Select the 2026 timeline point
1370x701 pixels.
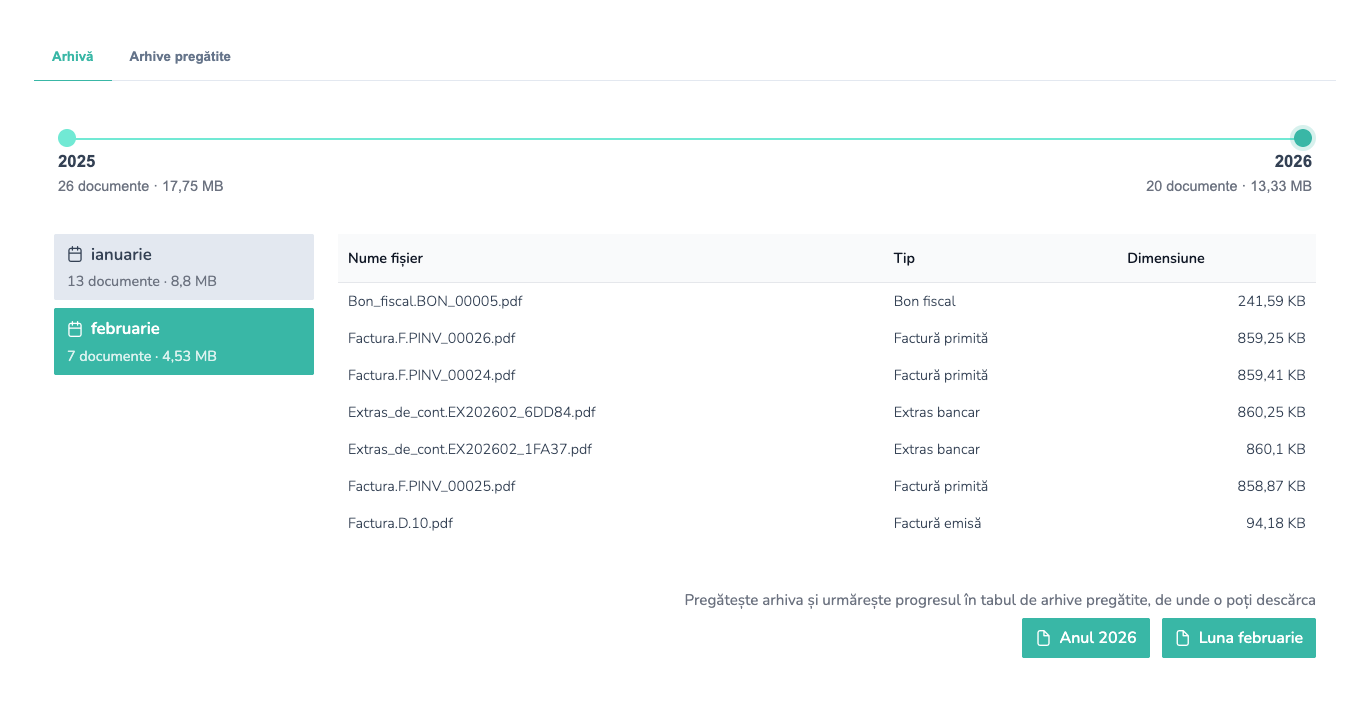coord(1302,138)
